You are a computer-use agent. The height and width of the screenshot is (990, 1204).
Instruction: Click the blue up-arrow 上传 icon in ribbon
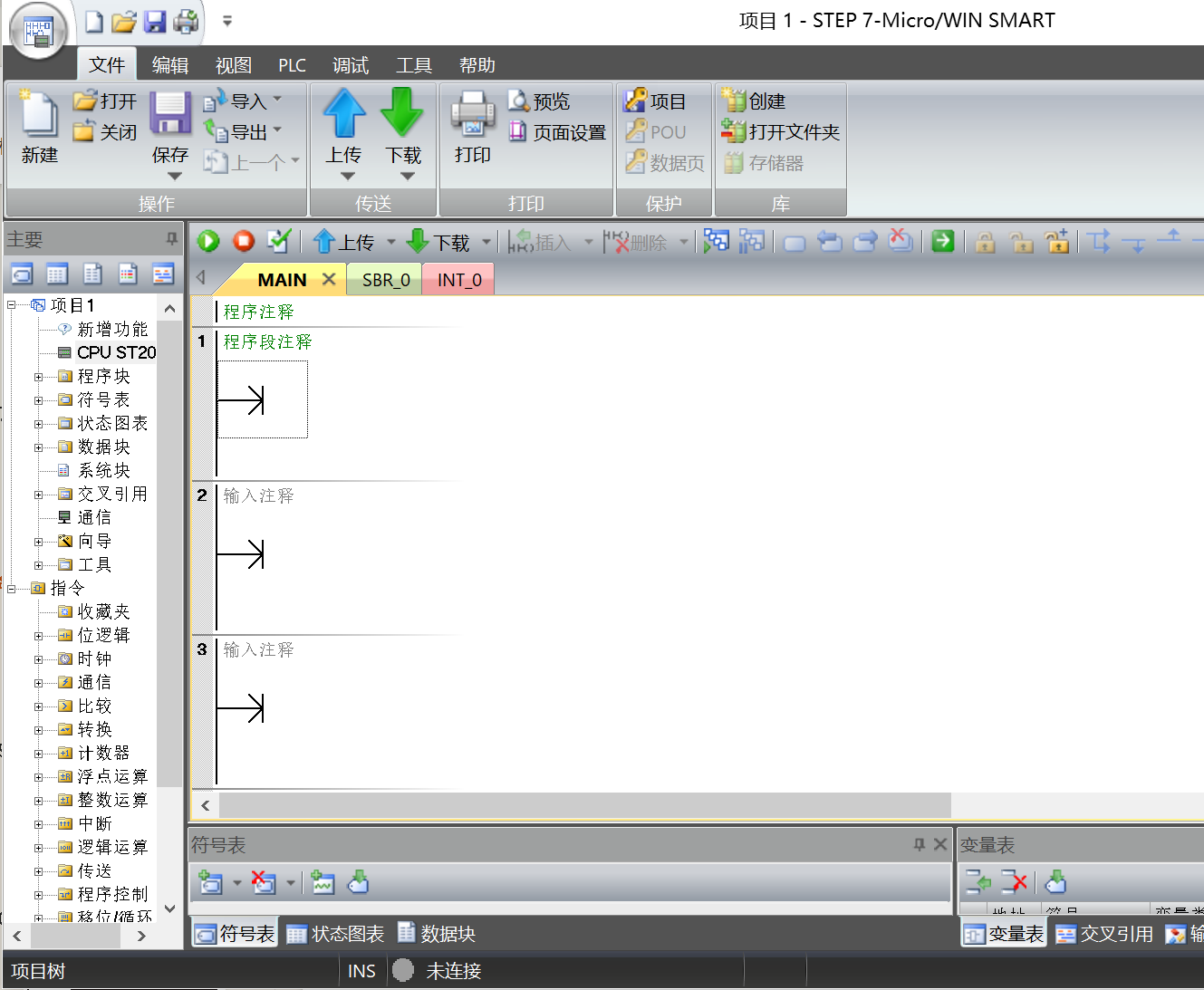[x=344, y=113]
